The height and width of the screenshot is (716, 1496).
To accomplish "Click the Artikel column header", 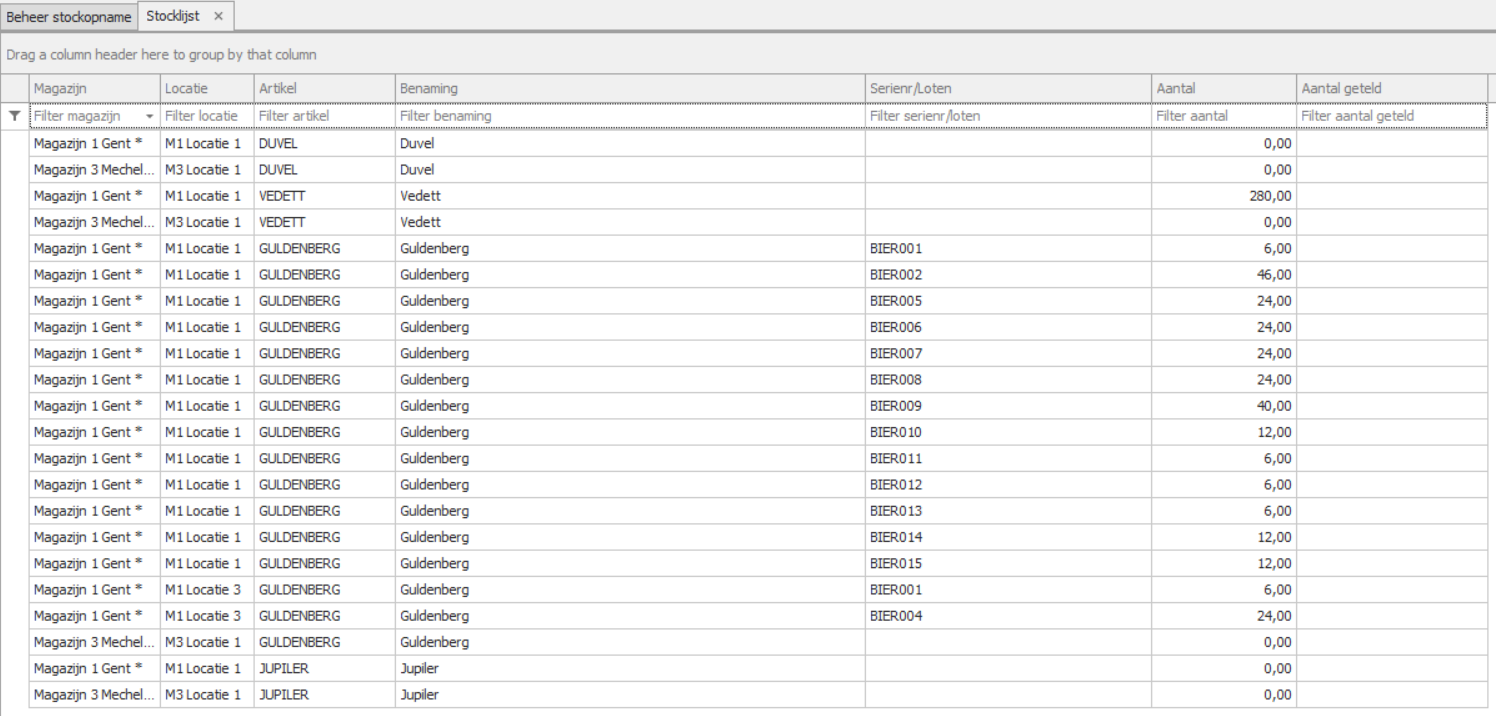I will click(323, 89).
